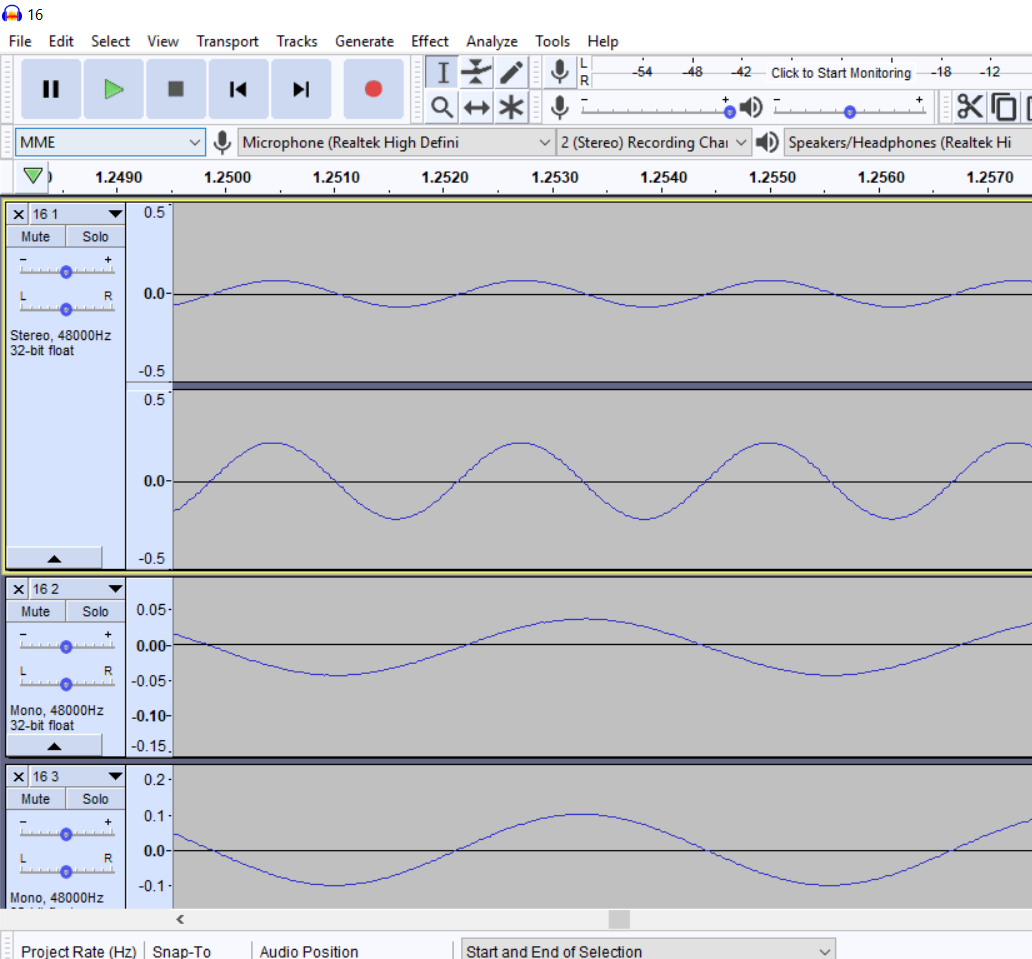Image resolution: width=1032 pixels, height=959 pixels.
Task: Select the Time Shift tool
Action: [x=477, y=107]
